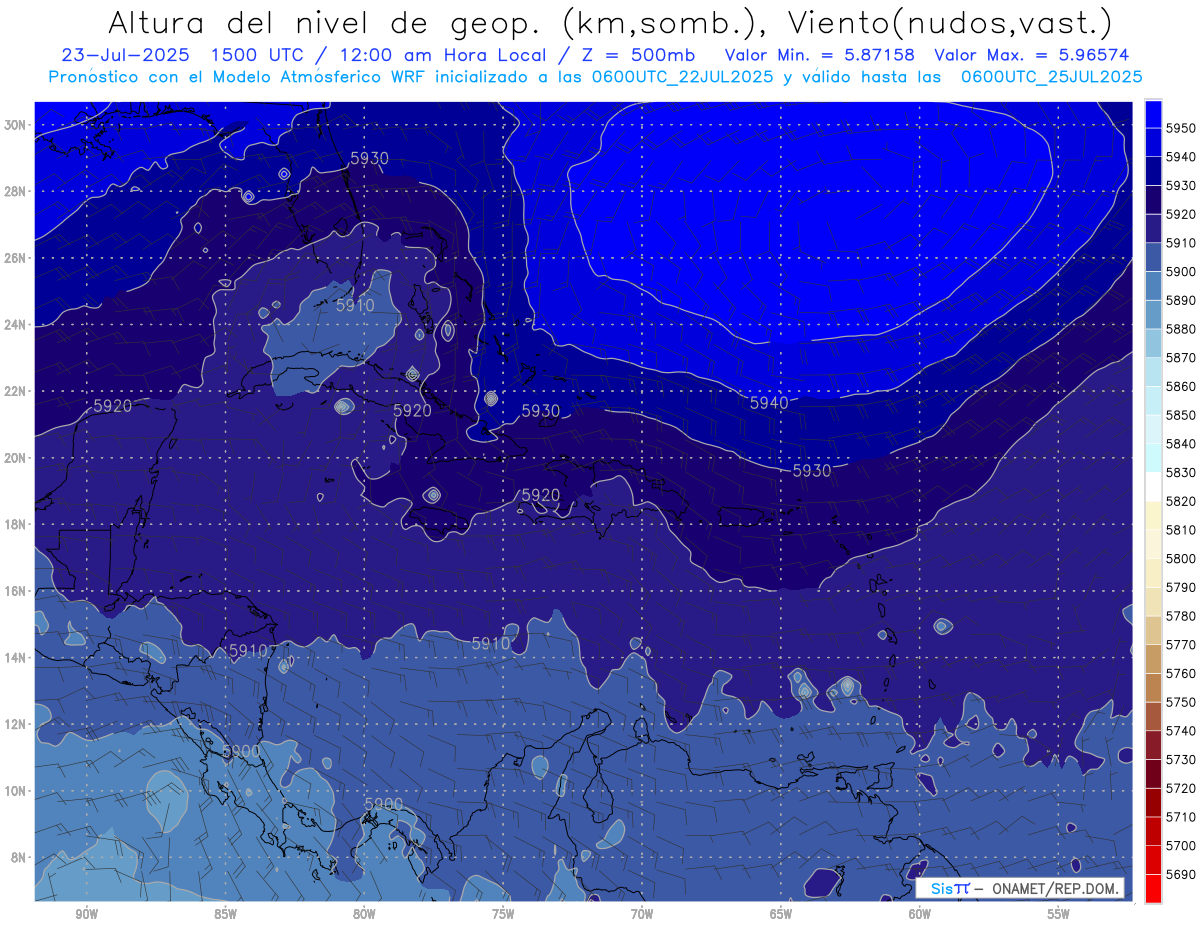The image size is (1200, 927).
Task: Click the '0600UTC_25JUL2025' valid-until time
Action: (x=1051, y=76)
